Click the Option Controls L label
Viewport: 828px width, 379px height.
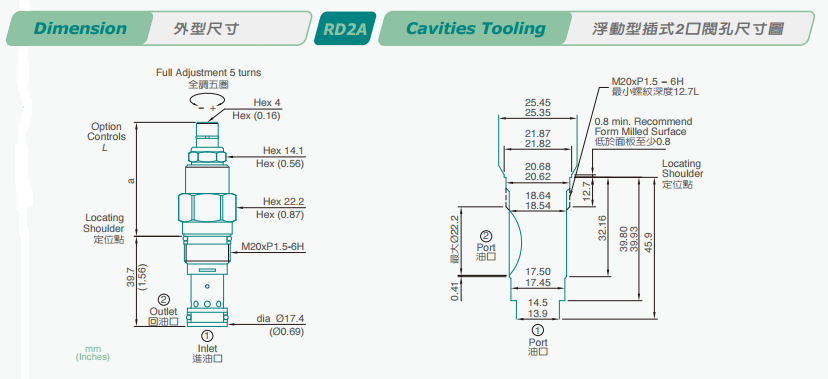coord(106,137)
